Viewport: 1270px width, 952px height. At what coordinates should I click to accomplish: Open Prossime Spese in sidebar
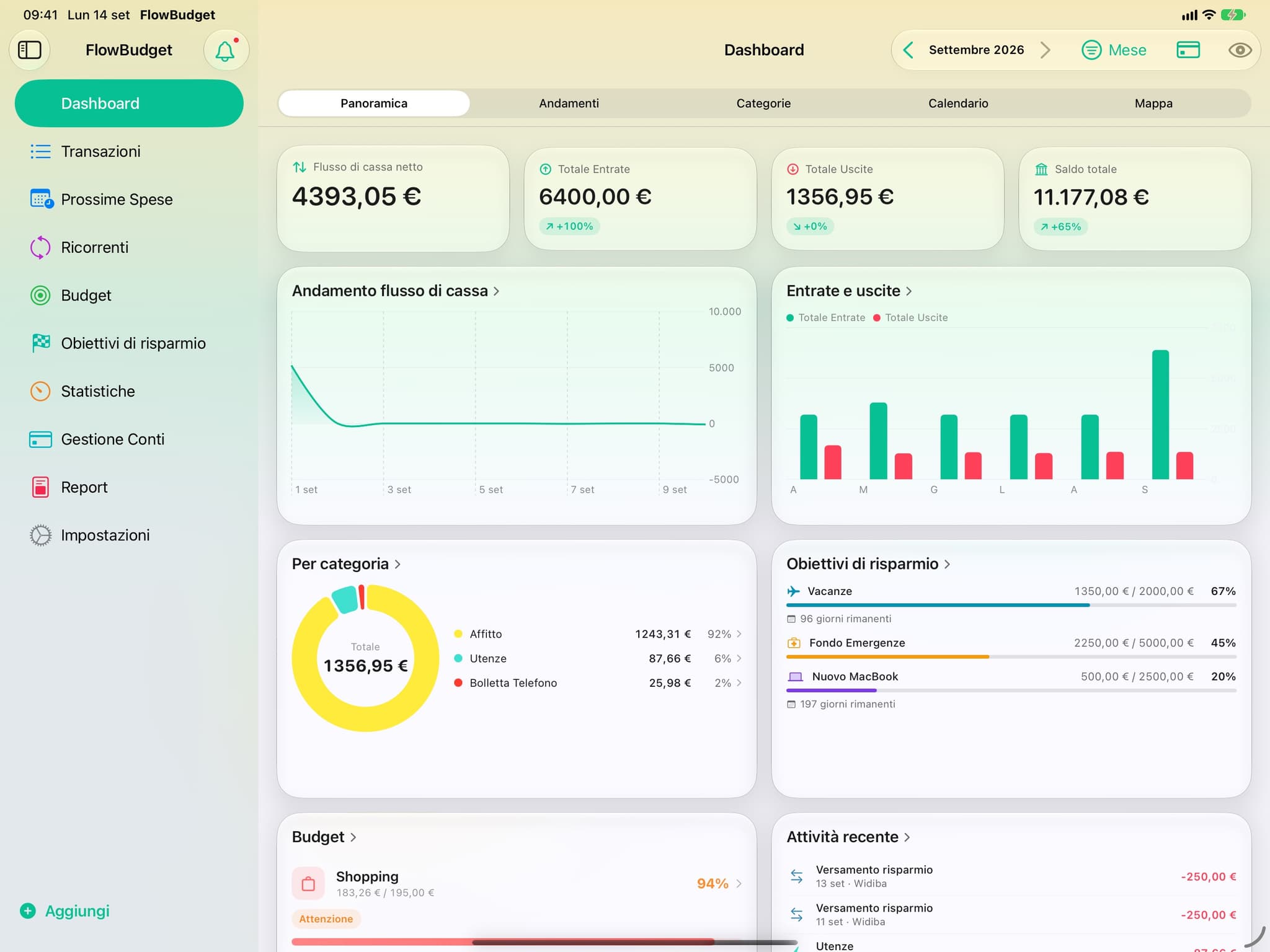pos(129,199)
